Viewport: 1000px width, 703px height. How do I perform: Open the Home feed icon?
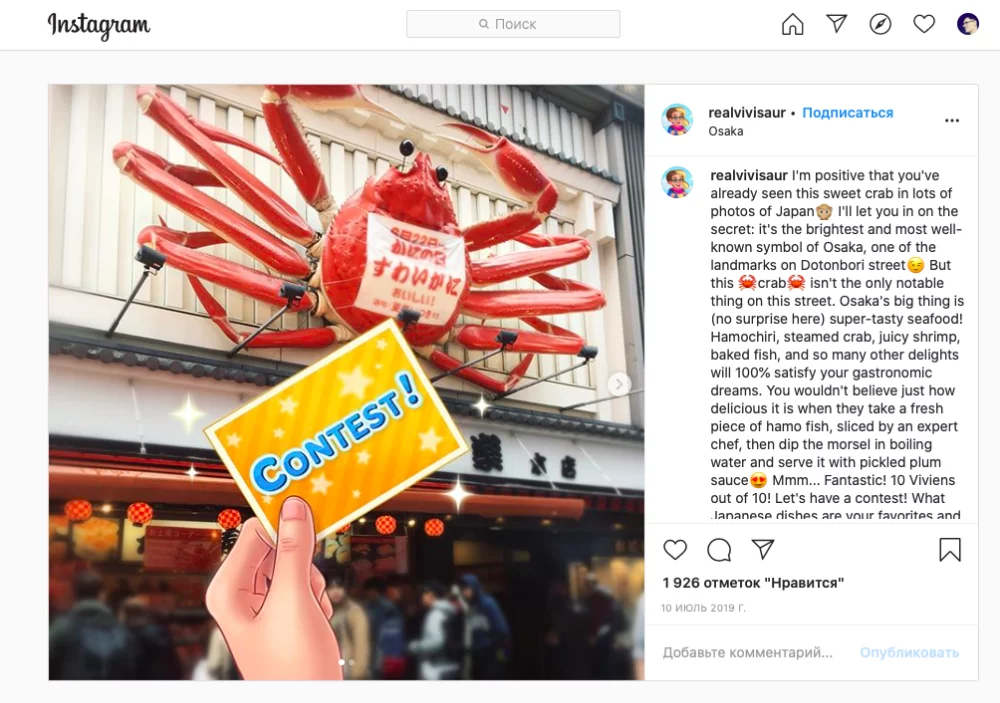(793, 24)
